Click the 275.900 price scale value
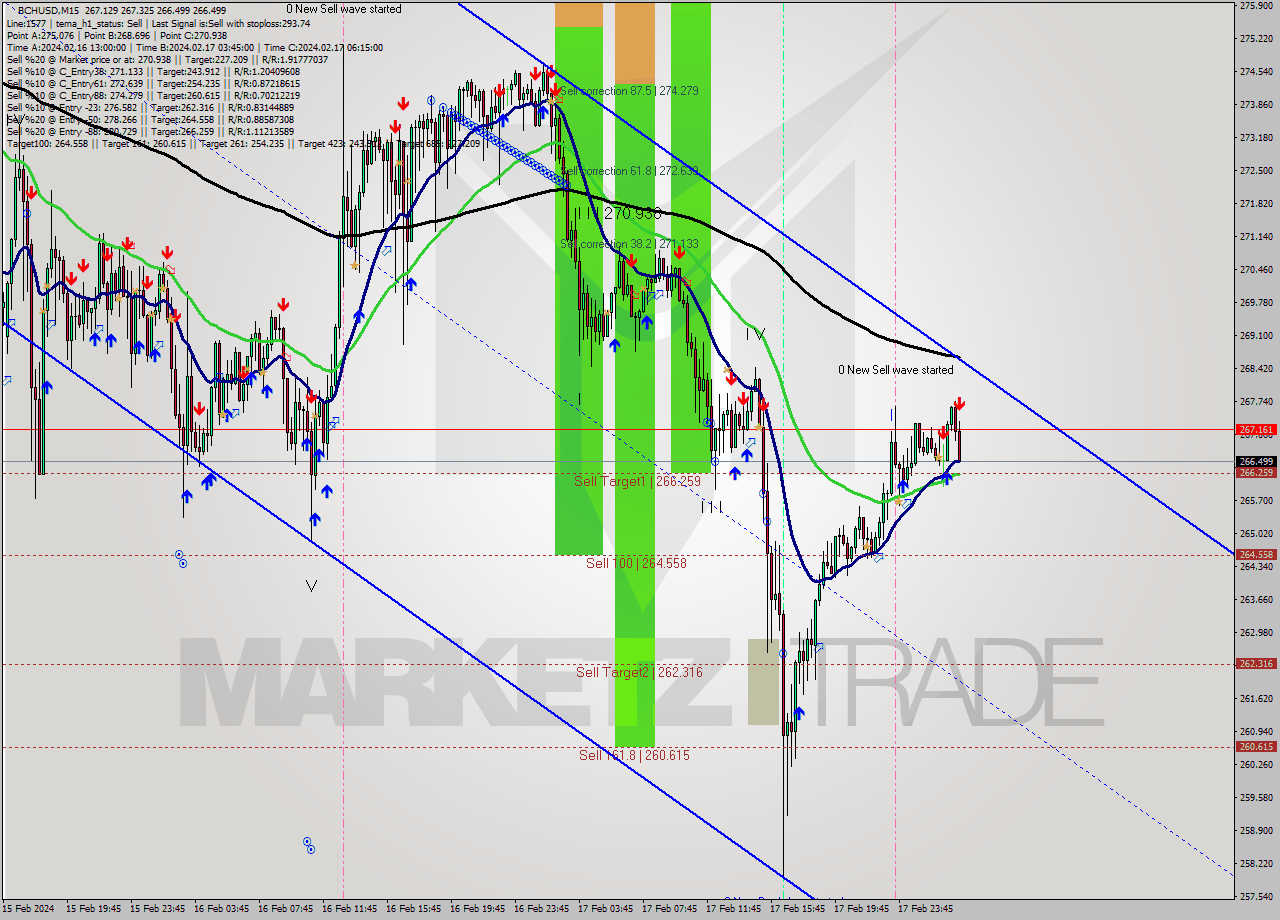Viewport: 1280px width, 920px height. pos(1256,6)
